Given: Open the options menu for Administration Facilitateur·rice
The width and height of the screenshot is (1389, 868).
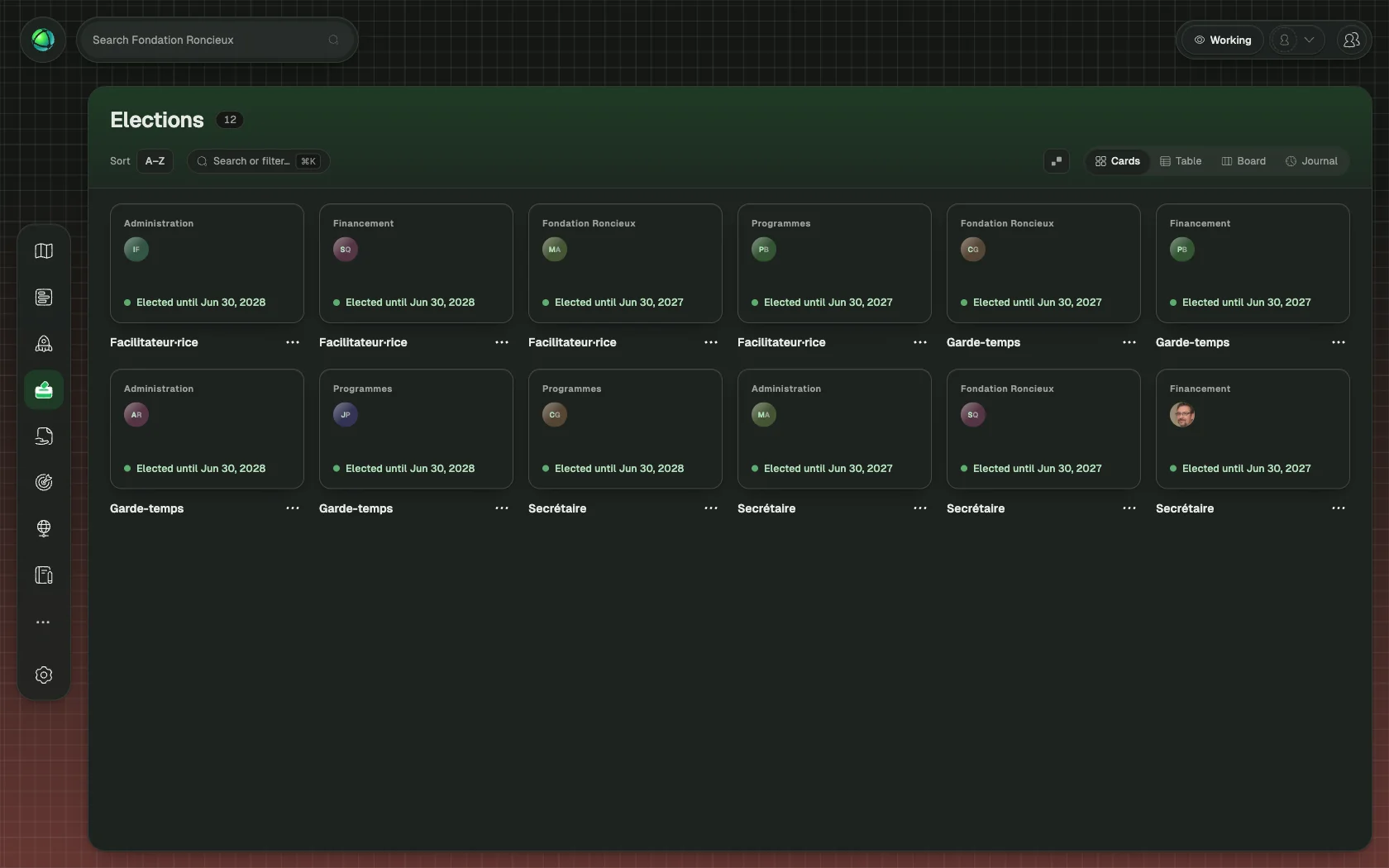Looking at the screenshot, I should click(x=293, y=342).
